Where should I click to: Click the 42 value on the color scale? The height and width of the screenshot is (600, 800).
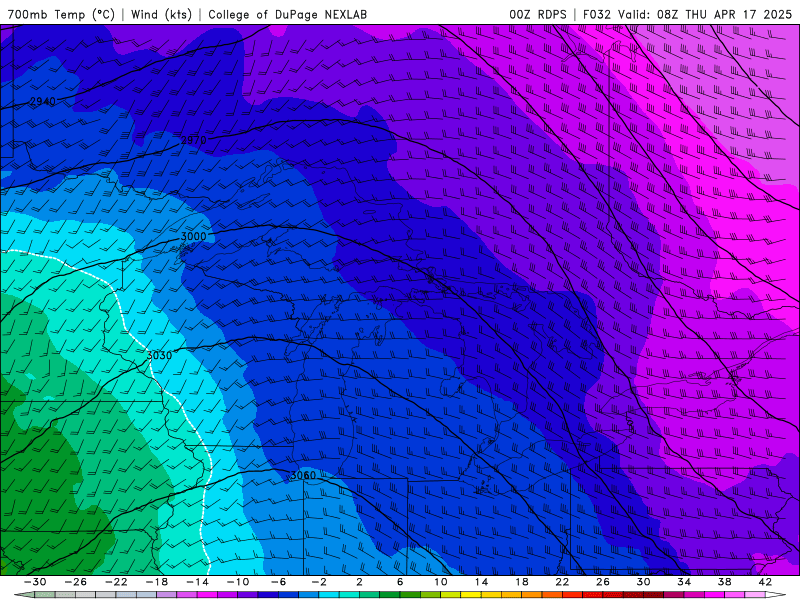coord(765,582)
